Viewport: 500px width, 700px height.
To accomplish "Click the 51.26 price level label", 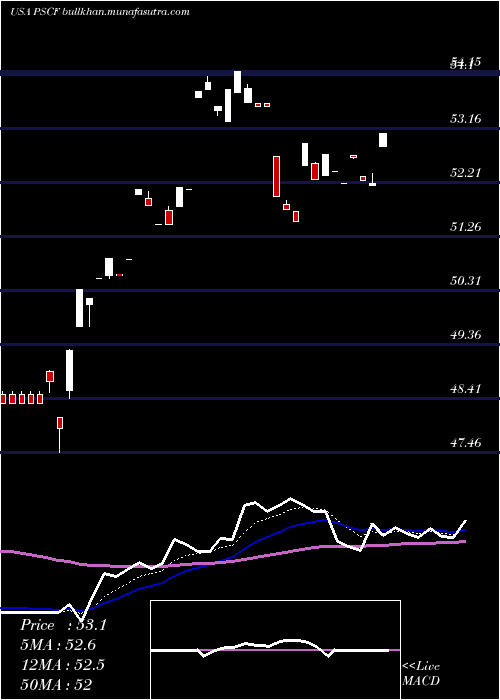I will pyautogui.click(x=465, y=227).
